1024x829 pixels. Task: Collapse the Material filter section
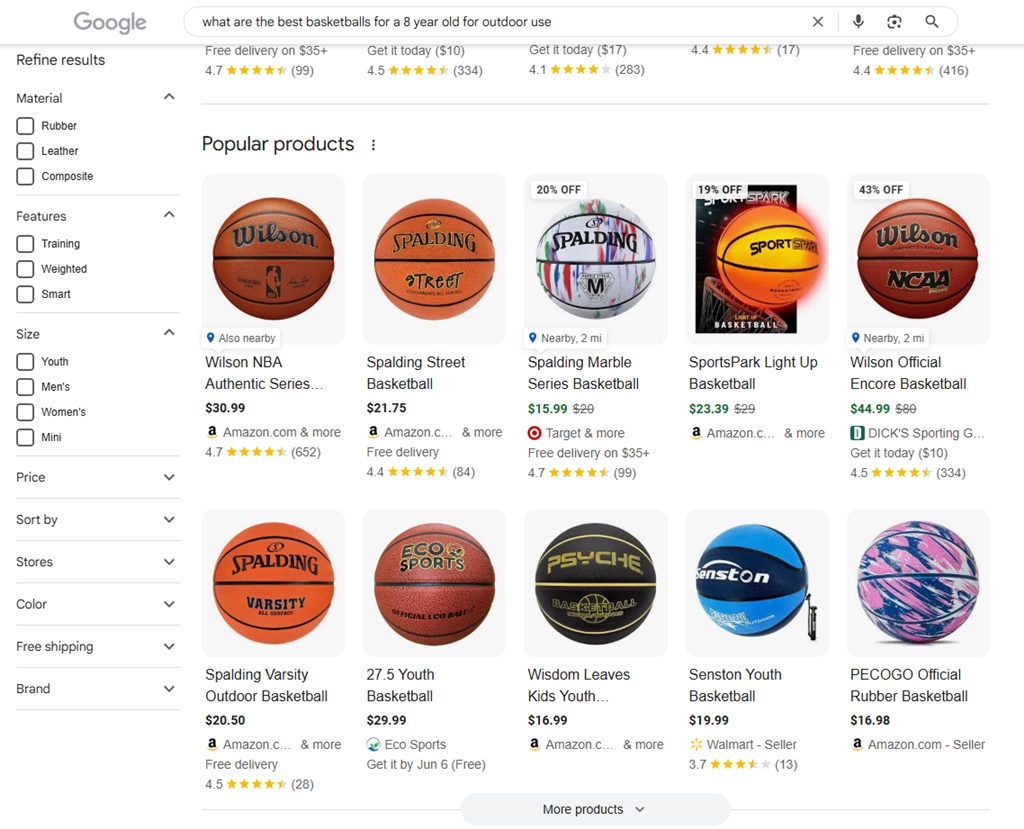click(x=169, y=97)
